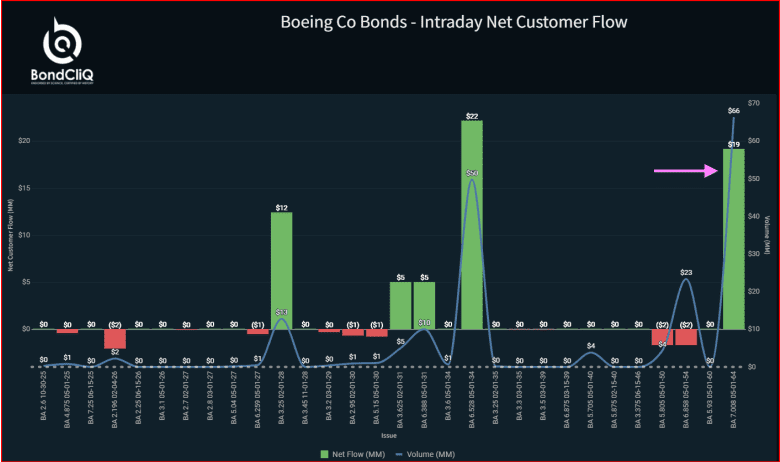Select x-axis label BA 6.875 03-15-39
The height and width of the screenshot is (462, 780).
(567, 399)
